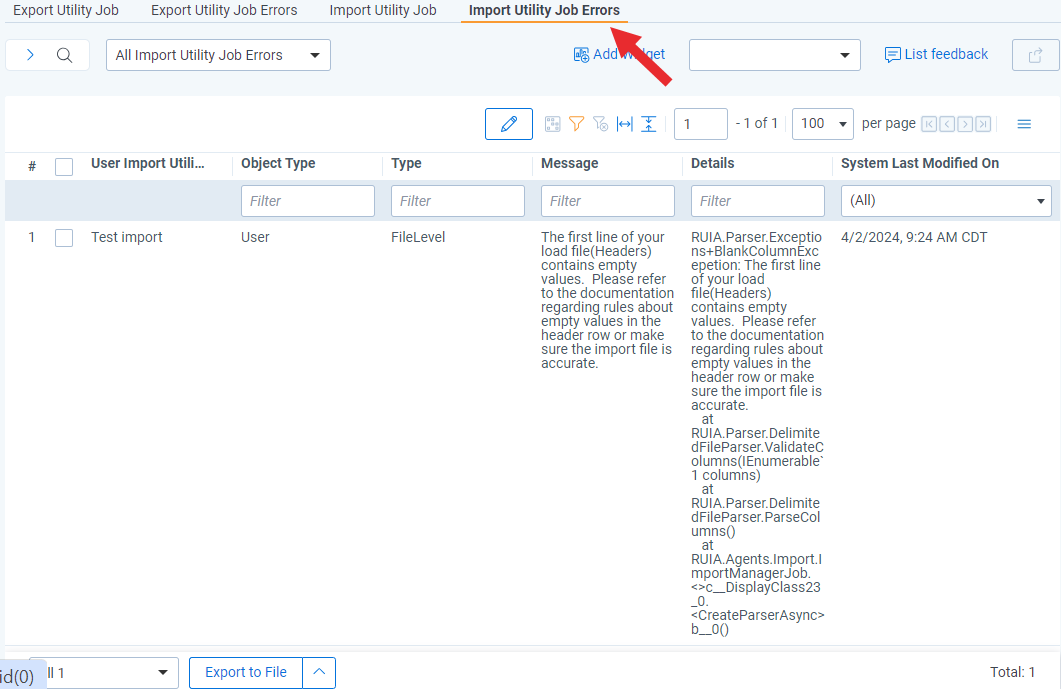This screenshot has width=1061, height=689.
Task: Go to the next page arrow
Action: (966, 124)
